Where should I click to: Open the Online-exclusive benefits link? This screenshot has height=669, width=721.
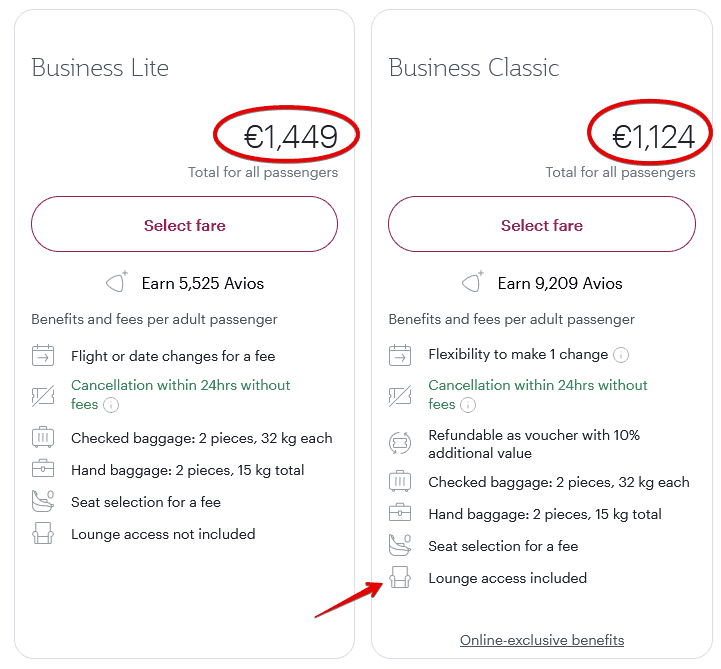pos(541,640)
